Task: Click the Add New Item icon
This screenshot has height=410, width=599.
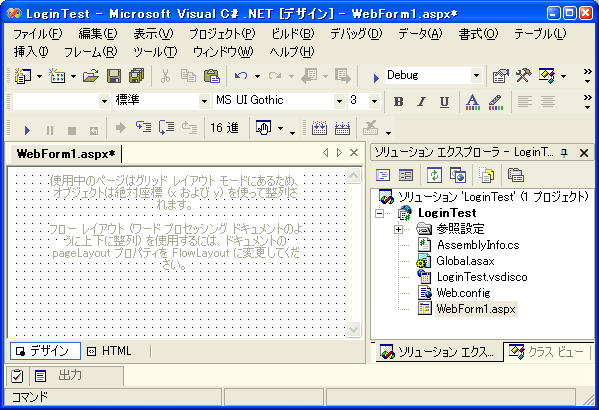Action: click(57, 76)
